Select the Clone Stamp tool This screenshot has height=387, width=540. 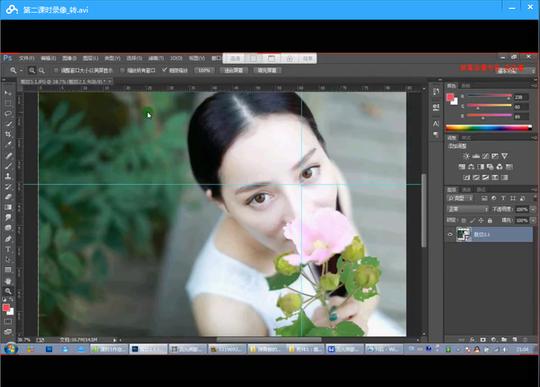pyautogui.click(x=8, y=176)
